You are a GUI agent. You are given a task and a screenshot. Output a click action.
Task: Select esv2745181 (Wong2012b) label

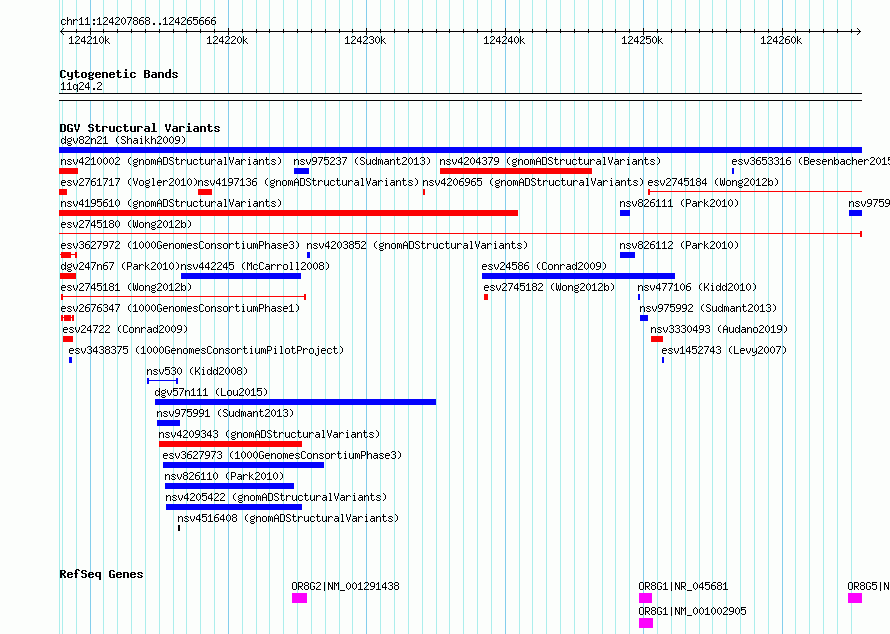click(x=126, y=287)
